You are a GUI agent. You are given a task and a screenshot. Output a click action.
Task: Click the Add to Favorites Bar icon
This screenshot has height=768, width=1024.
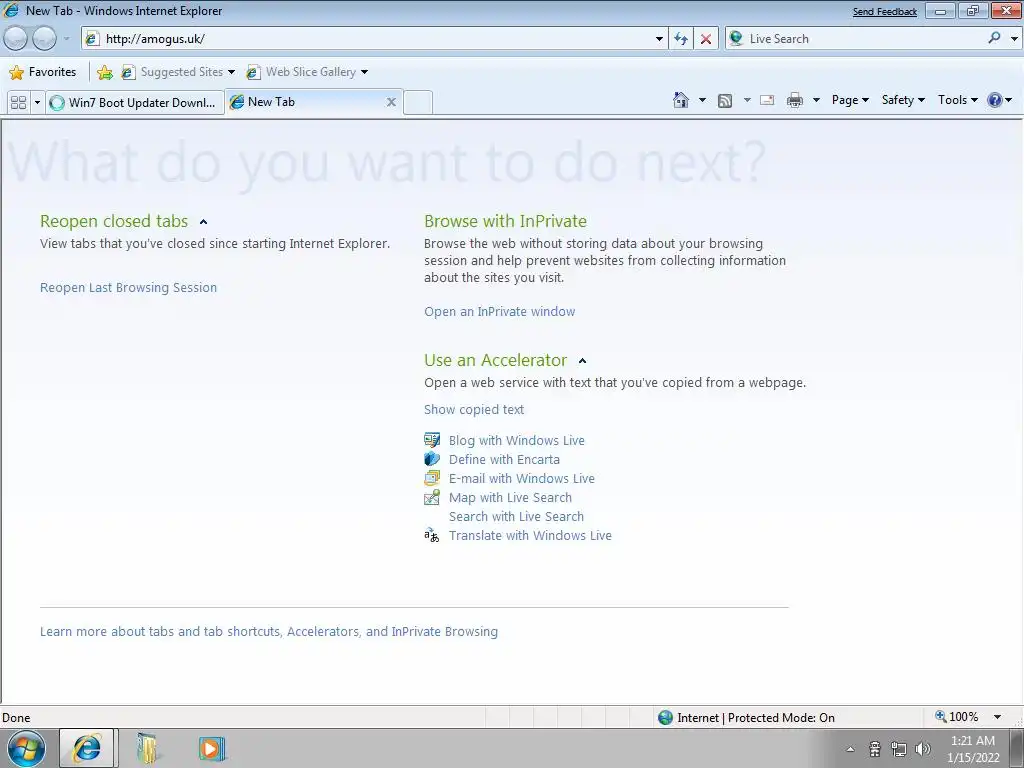click(x=104, y=72)
